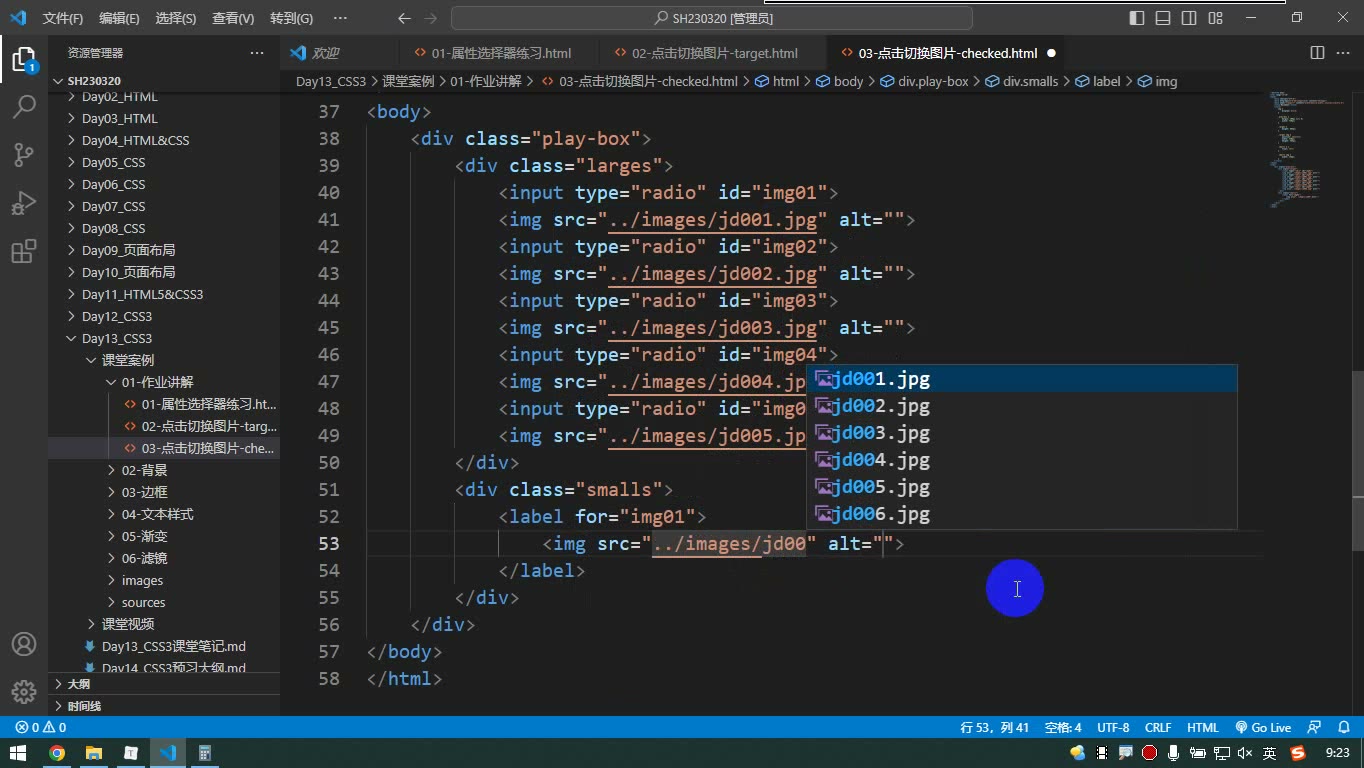The image size is (1364, 768).
Task: Click the split editor icon
Action: point(1317,53)
